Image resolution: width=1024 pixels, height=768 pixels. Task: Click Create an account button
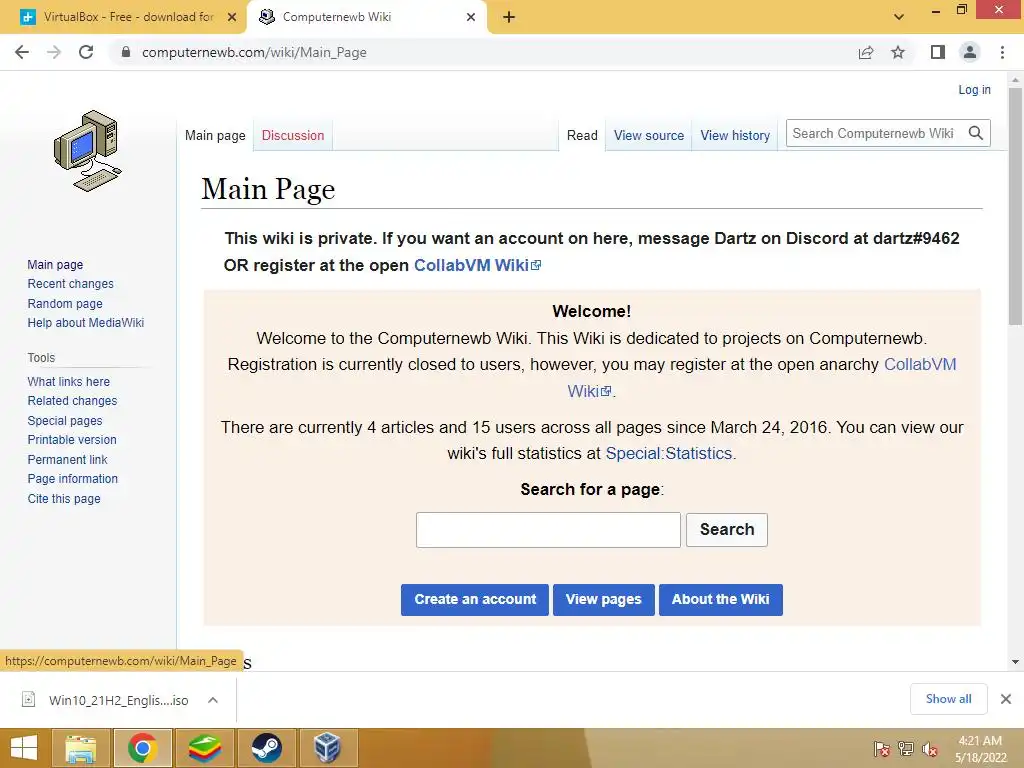[475, 600]
